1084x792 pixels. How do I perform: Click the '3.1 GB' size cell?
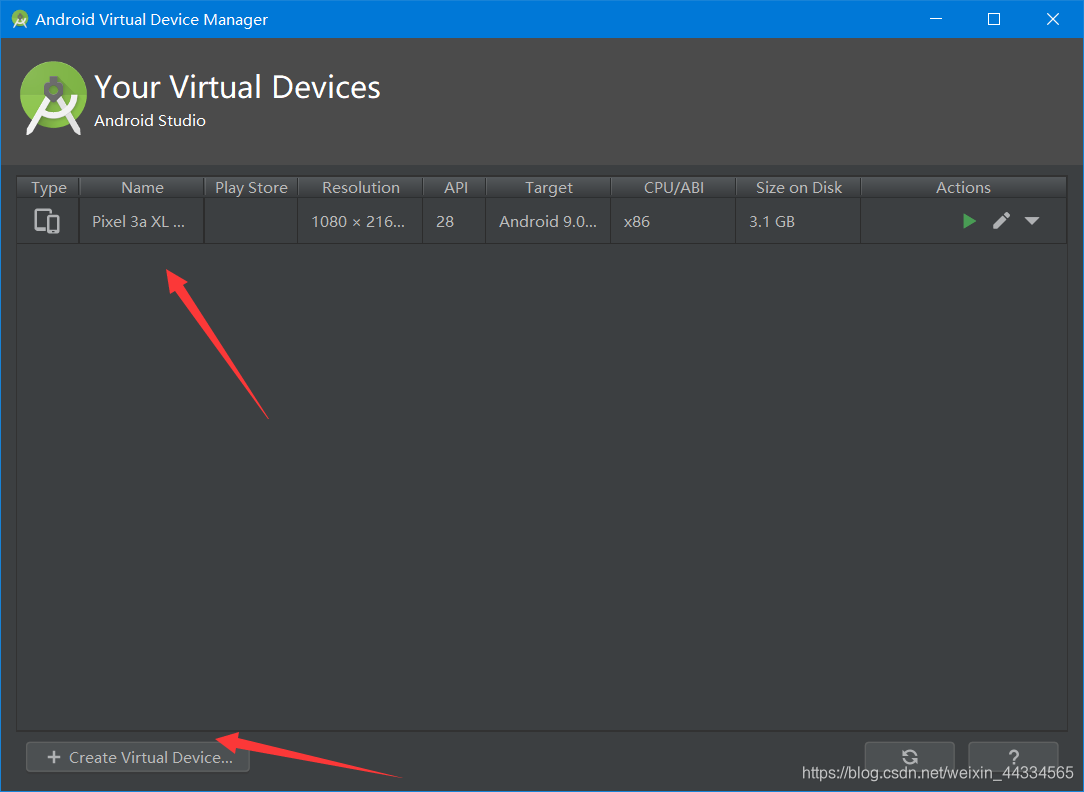point(798,221)
